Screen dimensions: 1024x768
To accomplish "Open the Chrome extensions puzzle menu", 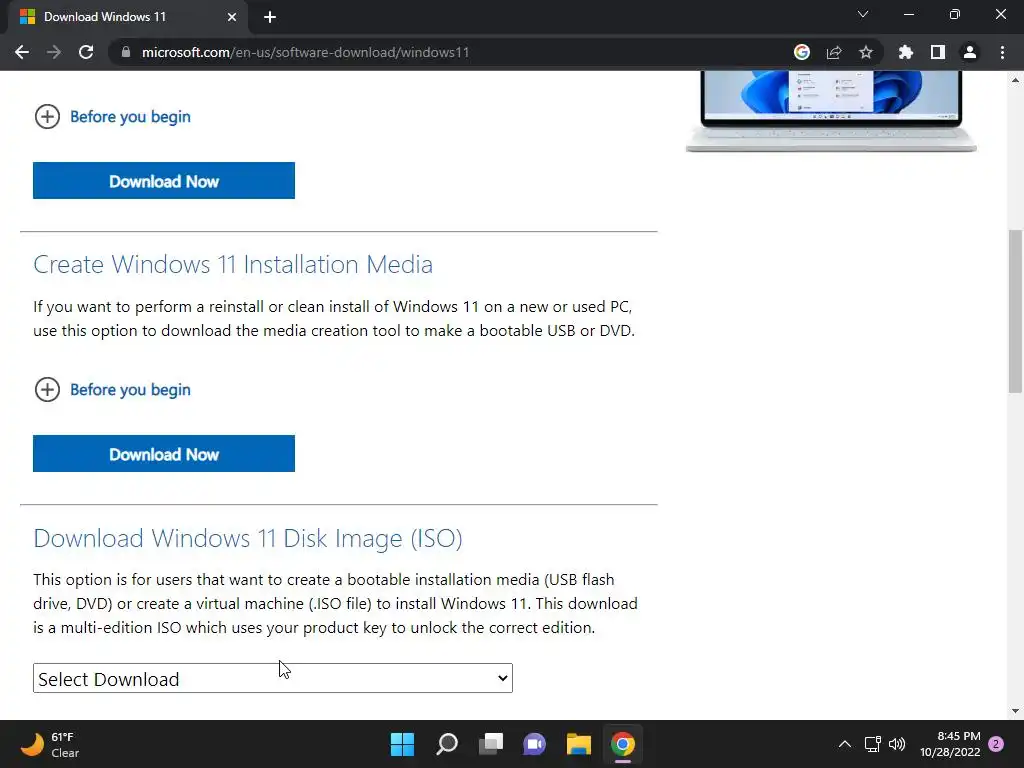I will click(906, 52).
